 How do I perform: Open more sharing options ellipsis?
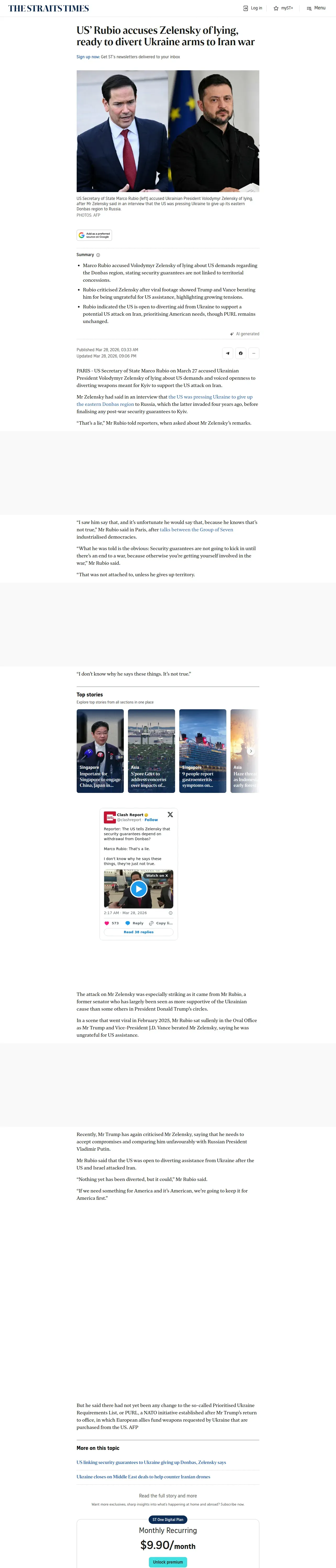point(254,353)
